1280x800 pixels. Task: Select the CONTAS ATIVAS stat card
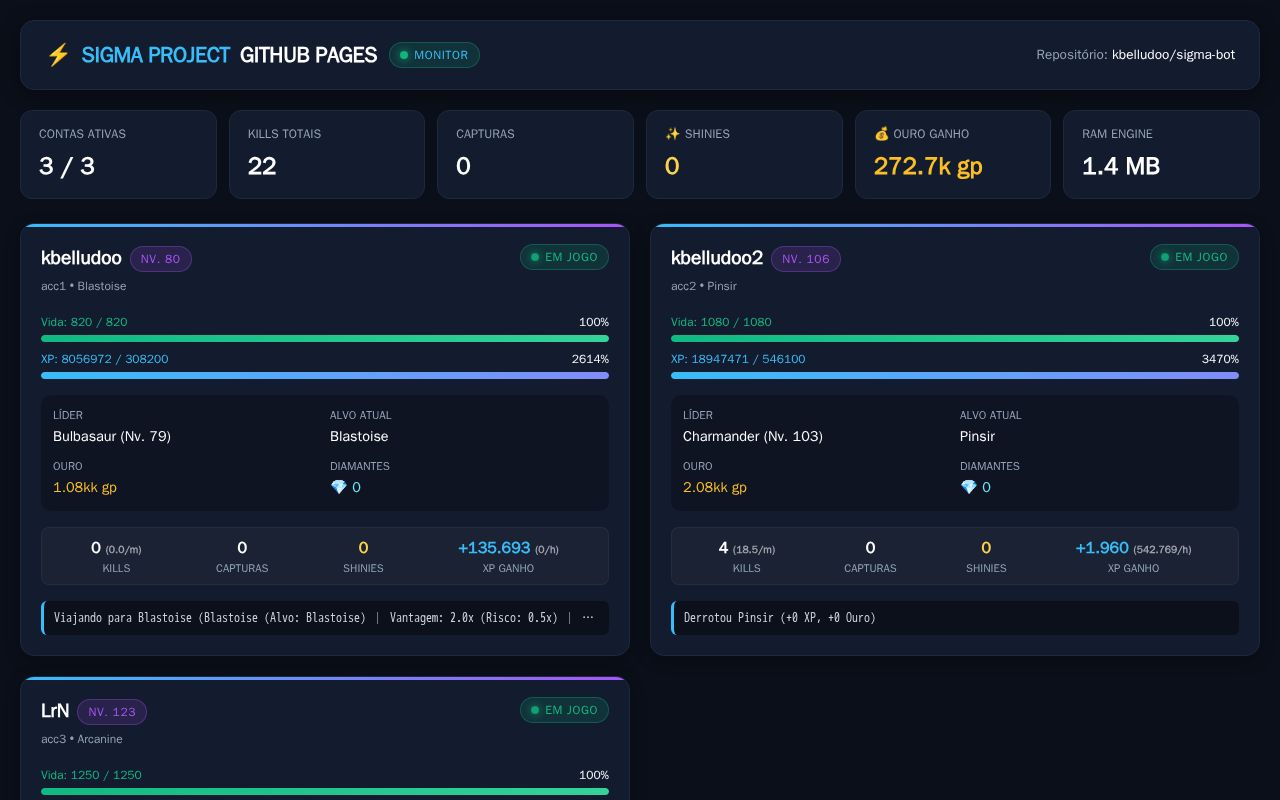point(118,154)
